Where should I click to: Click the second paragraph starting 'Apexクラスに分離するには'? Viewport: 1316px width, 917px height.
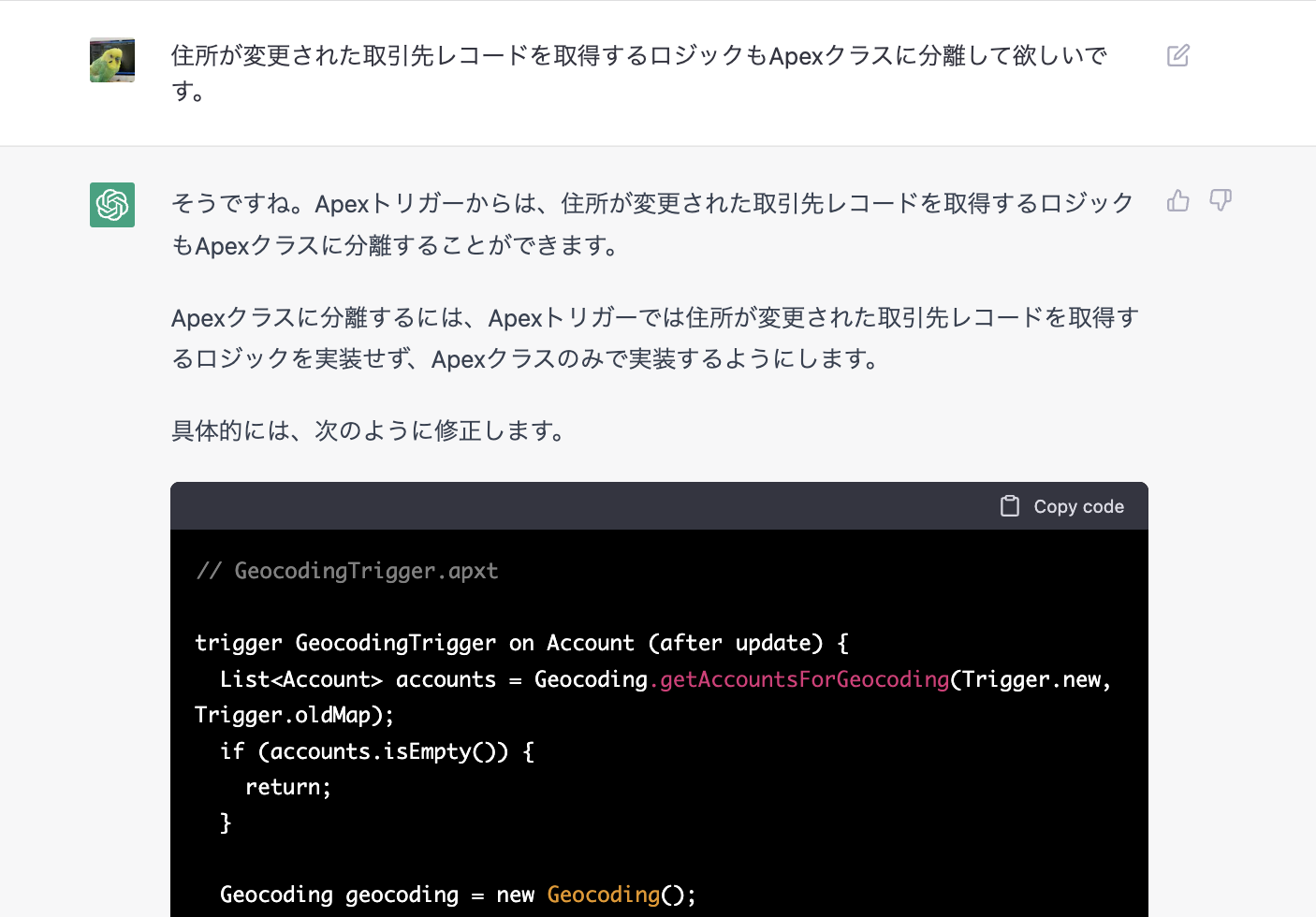coord(654,338)
